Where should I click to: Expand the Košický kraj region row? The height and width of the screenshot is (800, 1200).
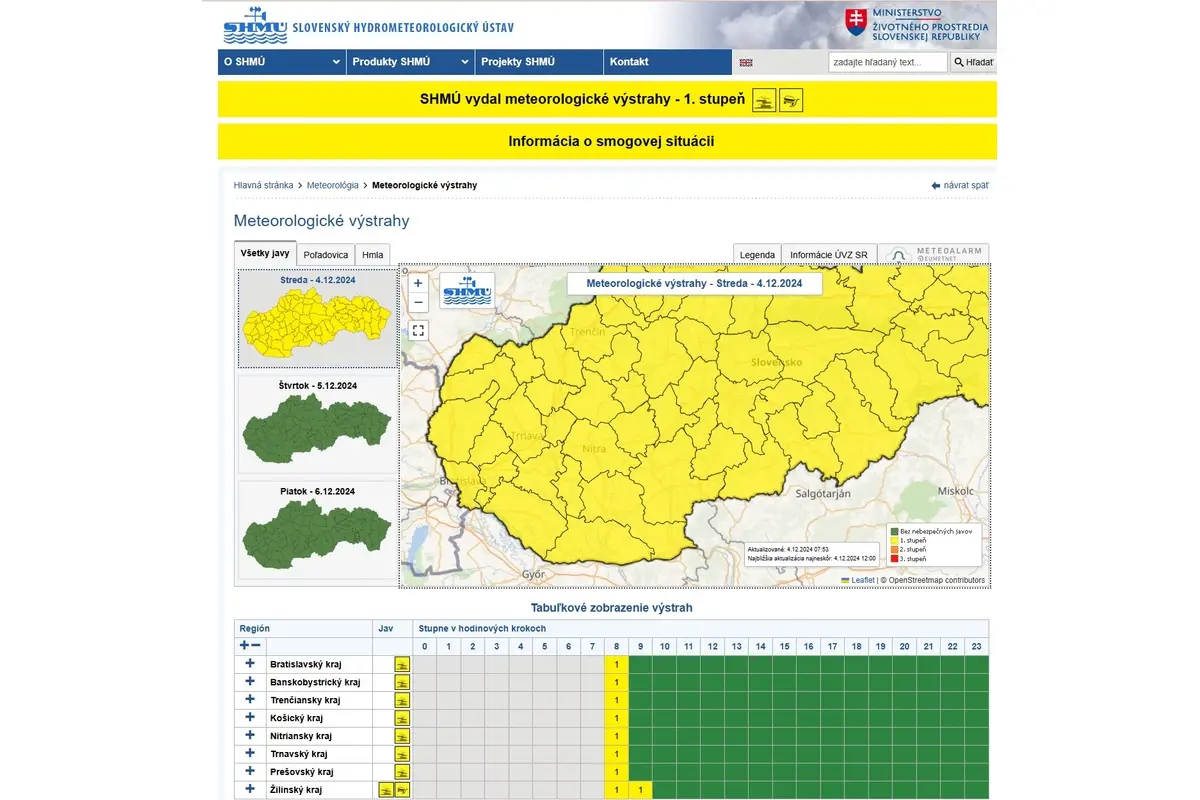click(x=250, y=717)
